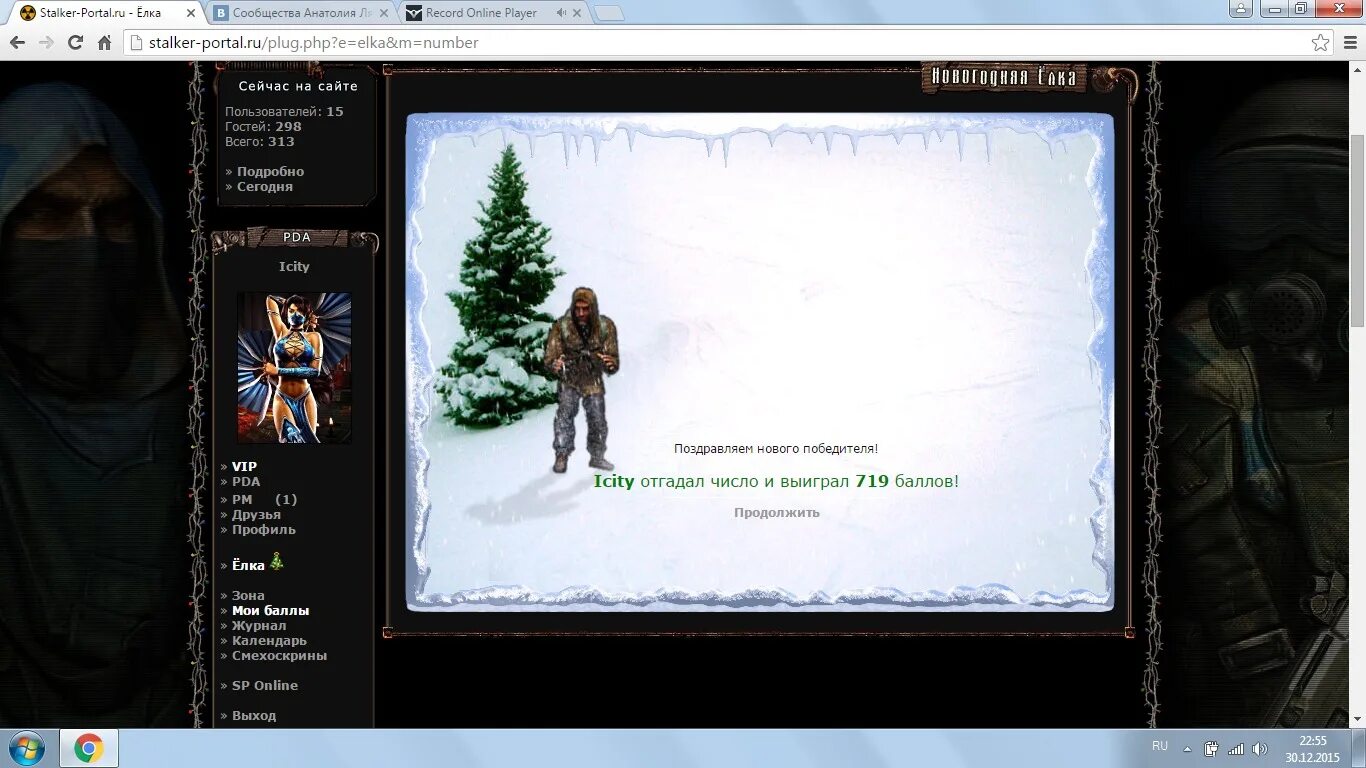Open the Журнал link
Viewport: 1366px width, 768px height.
point(259,625)
